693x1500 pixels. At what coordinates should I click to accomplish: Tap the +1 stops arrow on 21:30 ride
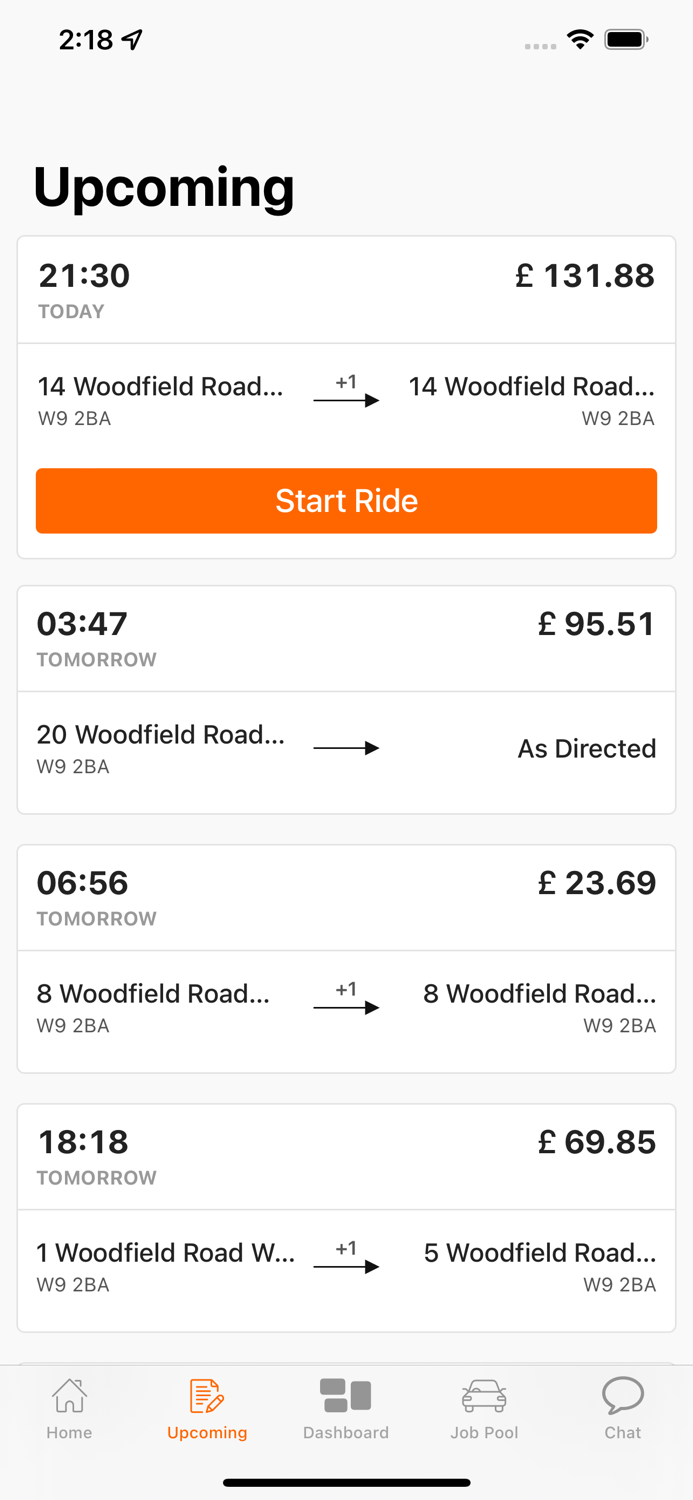(x=346, y=394)
